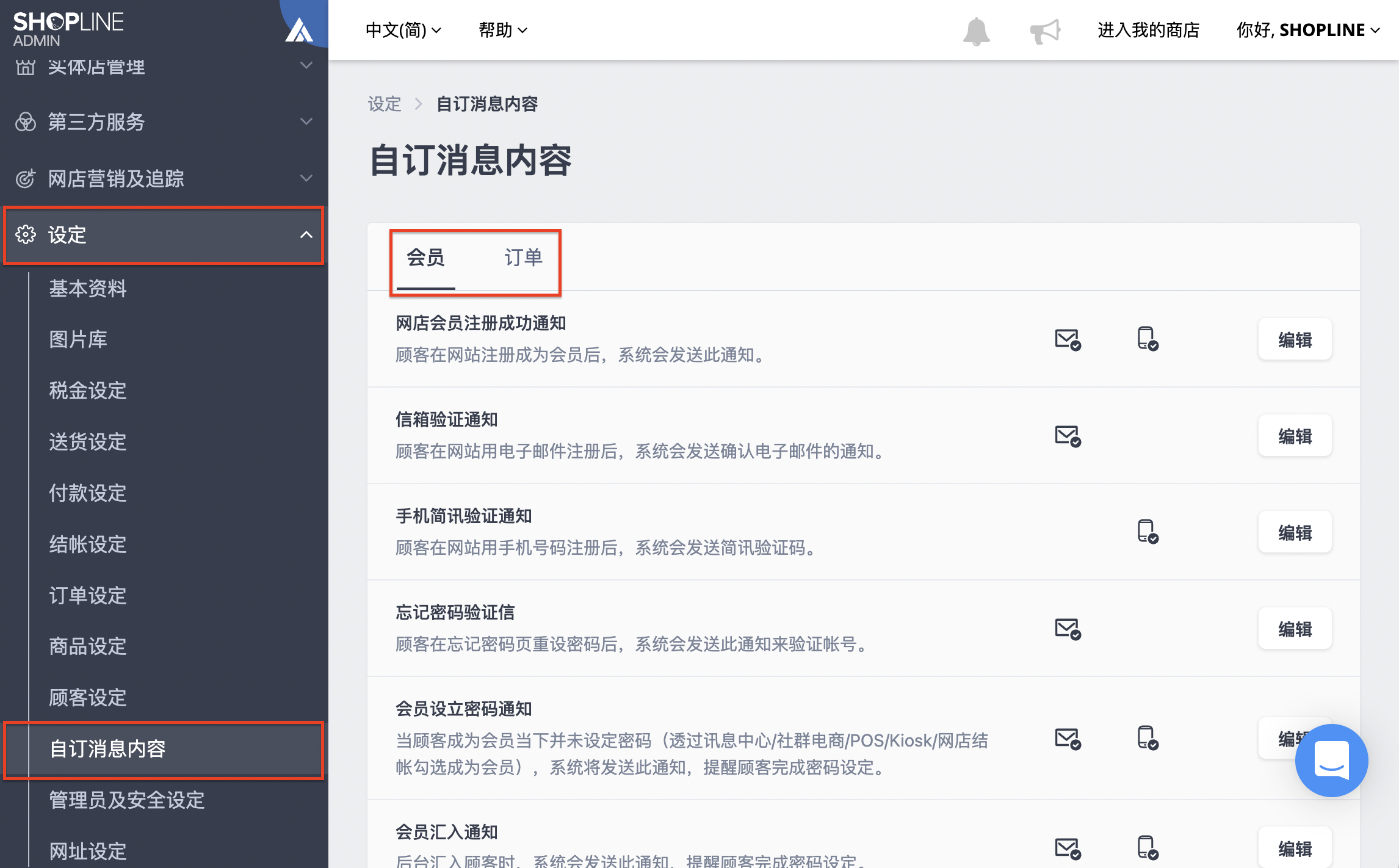
Task: Click 编辑 for 网店会员注册成功通知
Action: pos(1295,339)
